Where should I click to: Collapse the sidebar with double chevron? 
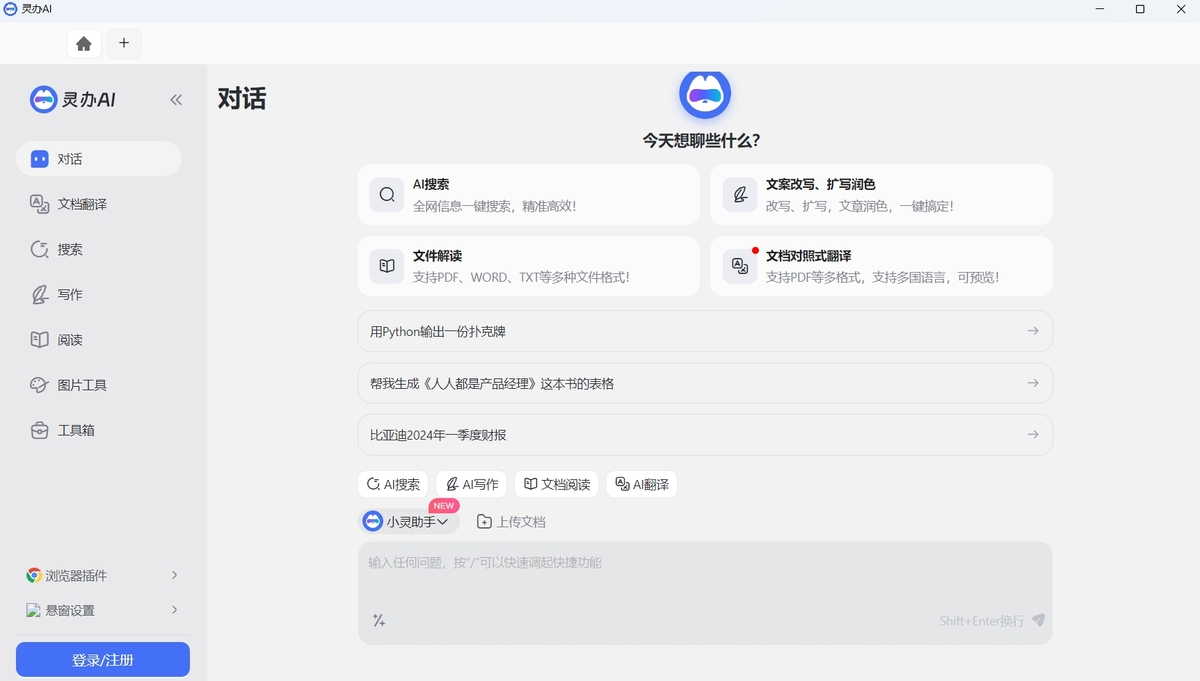176,99
